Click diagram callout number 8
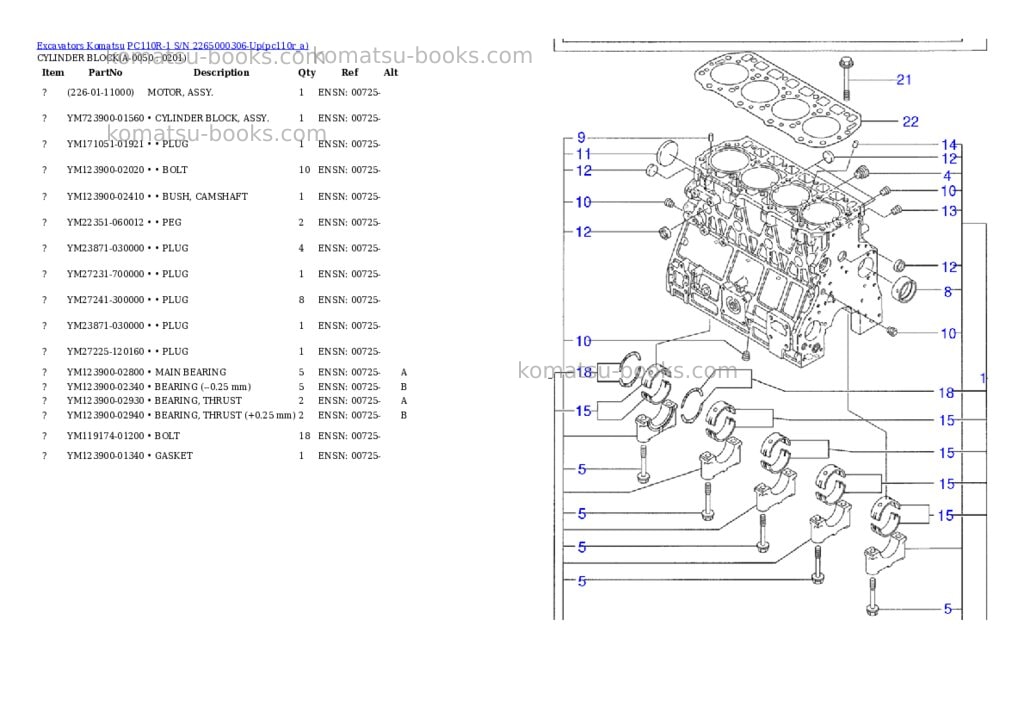 click(948, 292)
